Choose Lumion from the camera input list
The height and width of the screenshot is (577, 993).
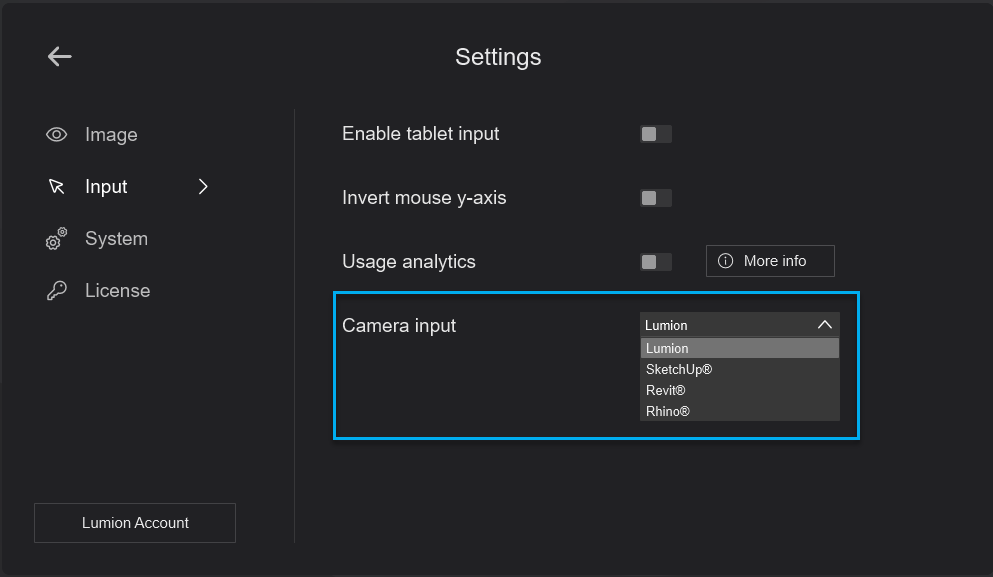(740, 348)
